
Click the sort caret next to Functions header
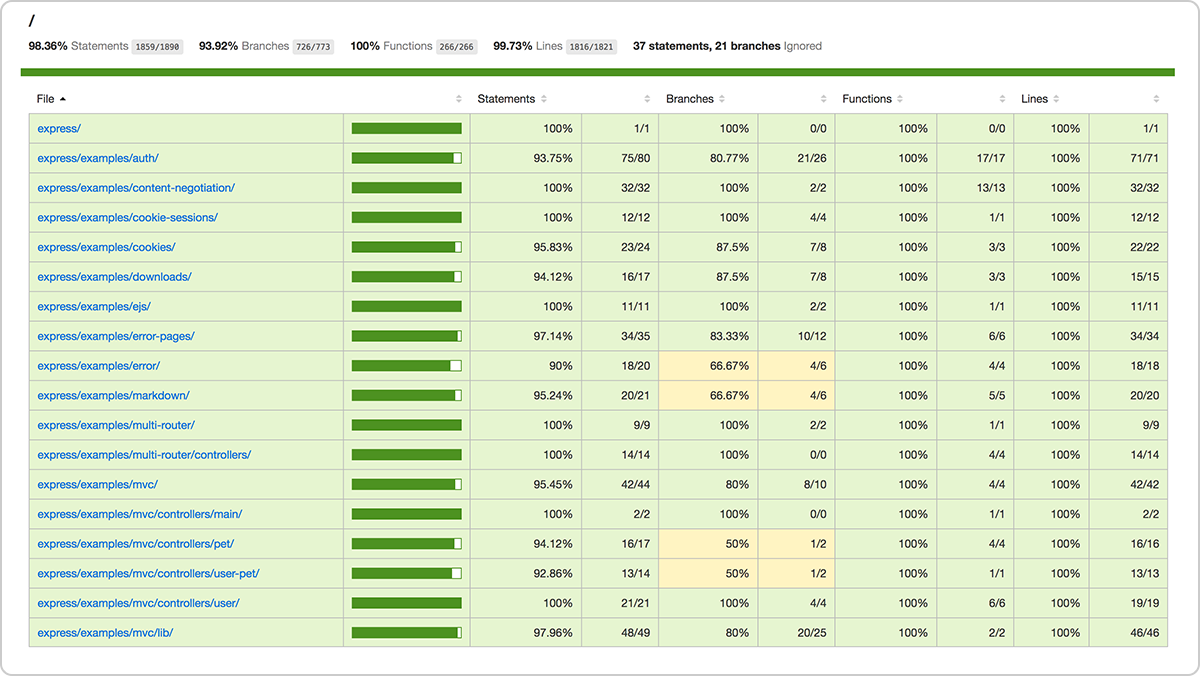pyautogui.click(x=900, y=98)
